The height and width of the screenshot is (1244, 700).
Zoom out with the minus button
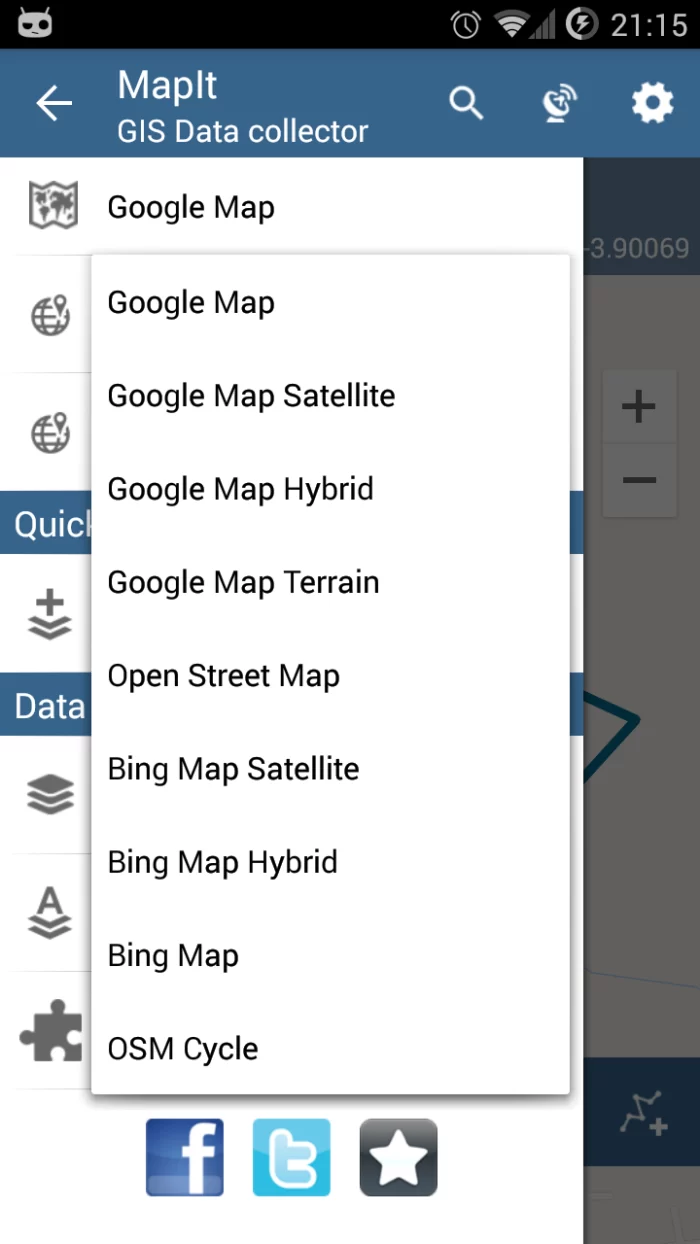click(638, 481)
